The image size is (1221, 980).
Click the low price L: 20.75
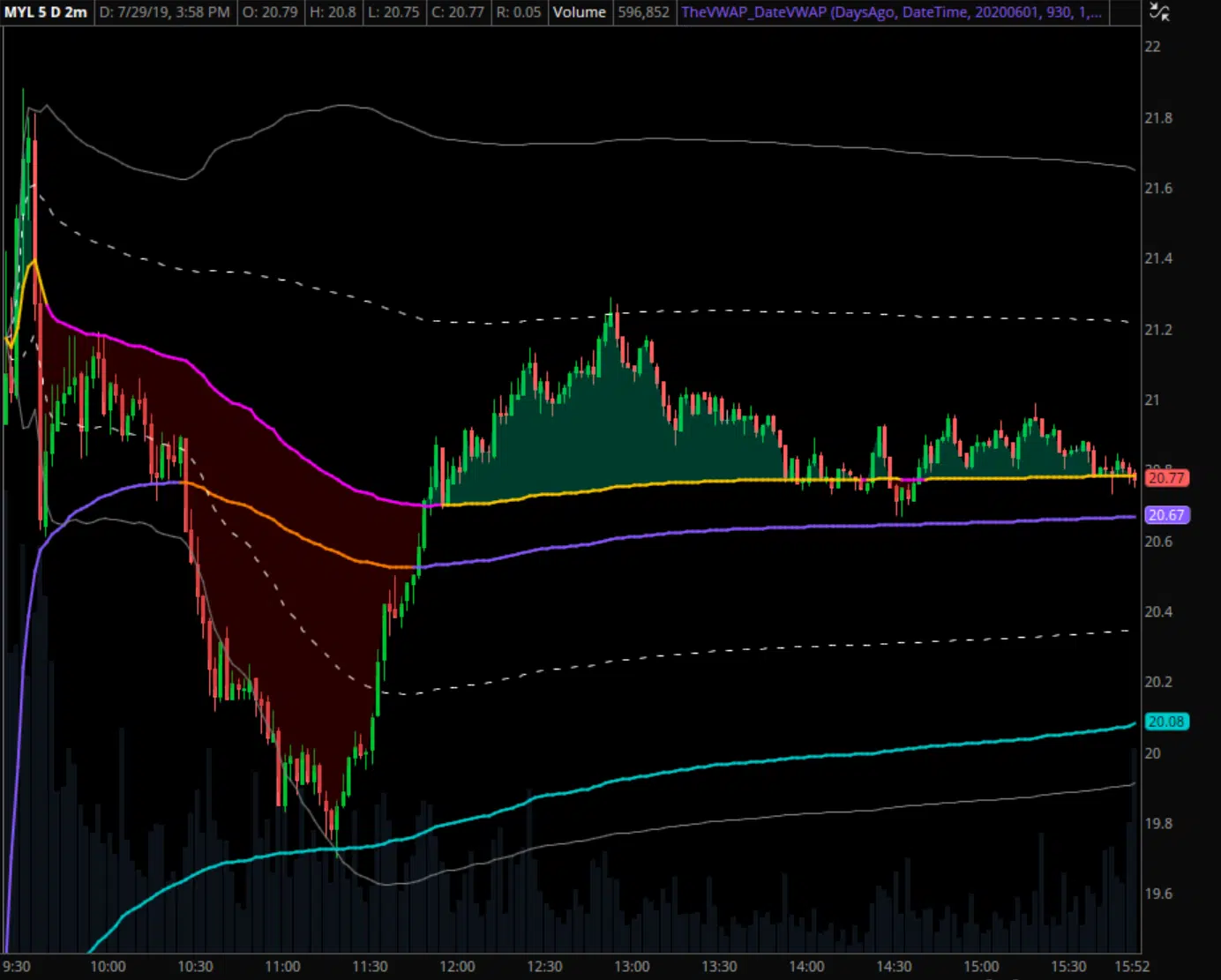click(x=393, y=12)
